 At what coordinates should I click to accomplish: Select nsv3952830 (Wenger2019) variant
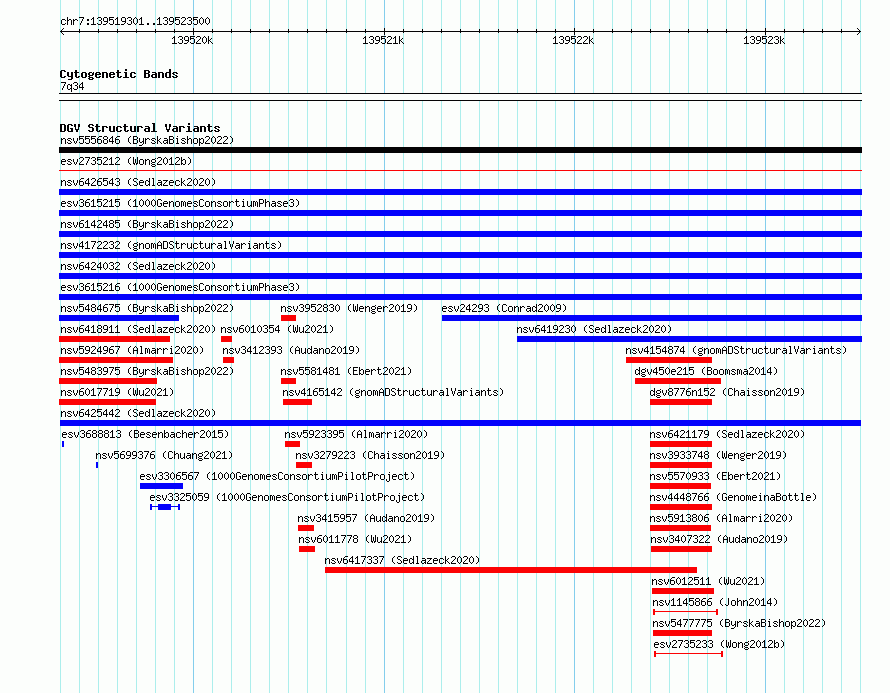tap(349, 308)
